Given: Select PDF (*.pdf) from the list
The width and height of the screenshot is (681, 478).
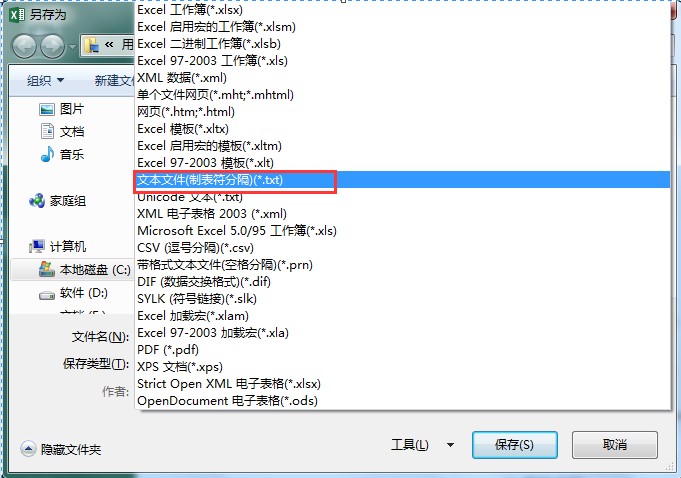Looking at the screenshot, I should pos(402,350).
